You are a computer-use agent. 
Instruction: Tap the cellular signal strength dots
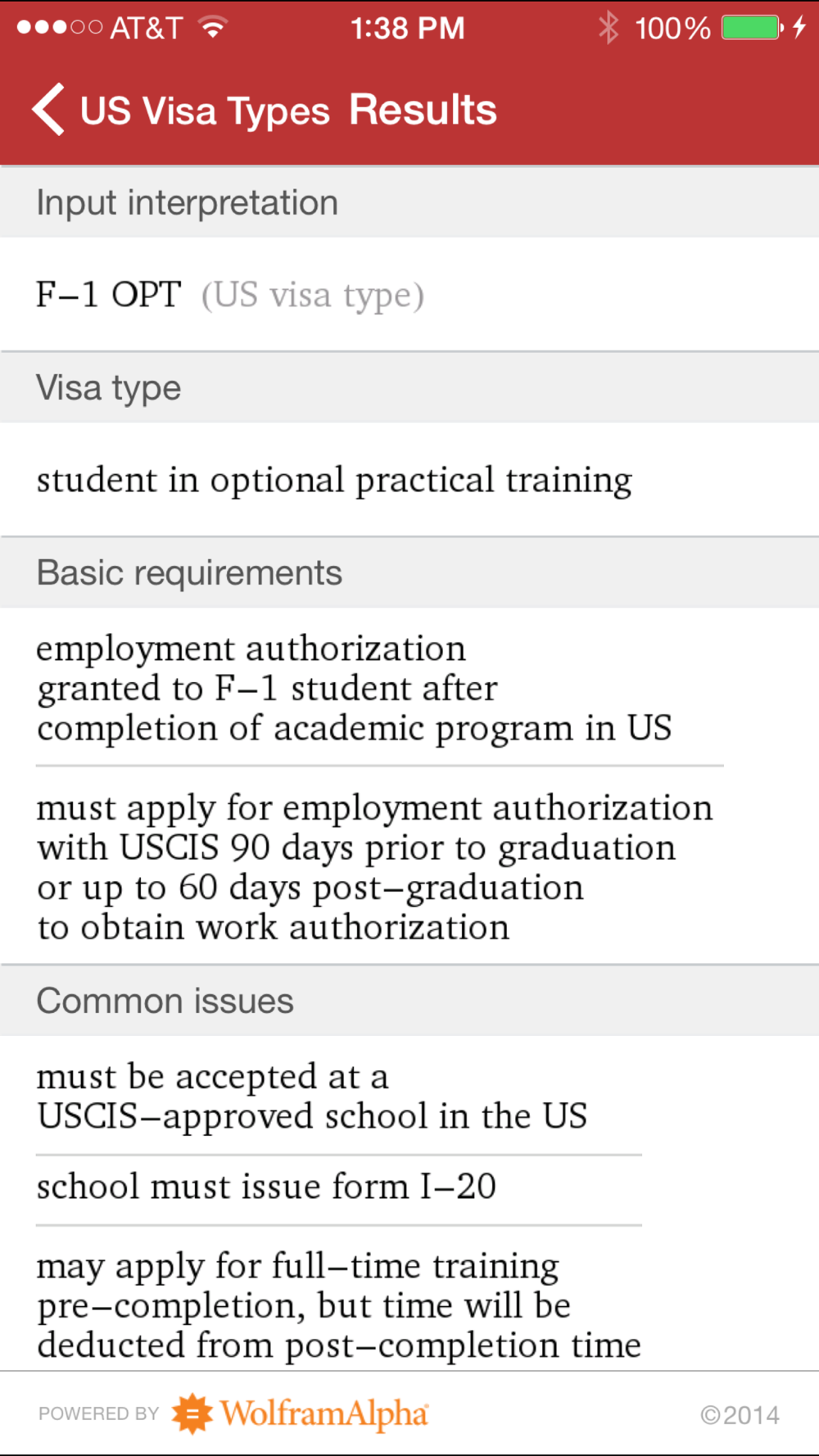59,28
